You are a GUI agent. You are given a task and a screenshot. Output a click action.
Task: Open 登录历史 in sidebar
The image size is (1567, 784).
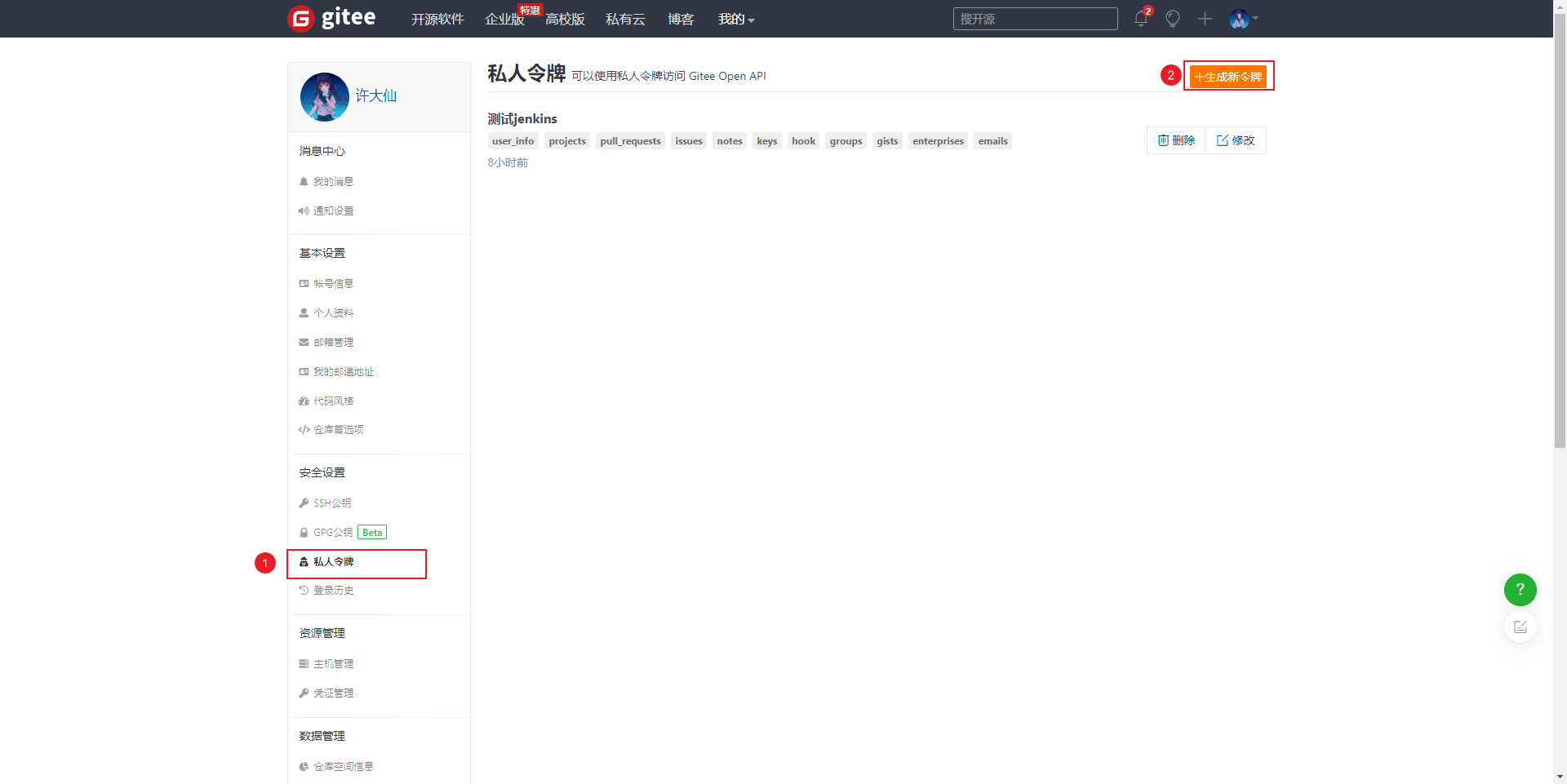click(326, 590)
